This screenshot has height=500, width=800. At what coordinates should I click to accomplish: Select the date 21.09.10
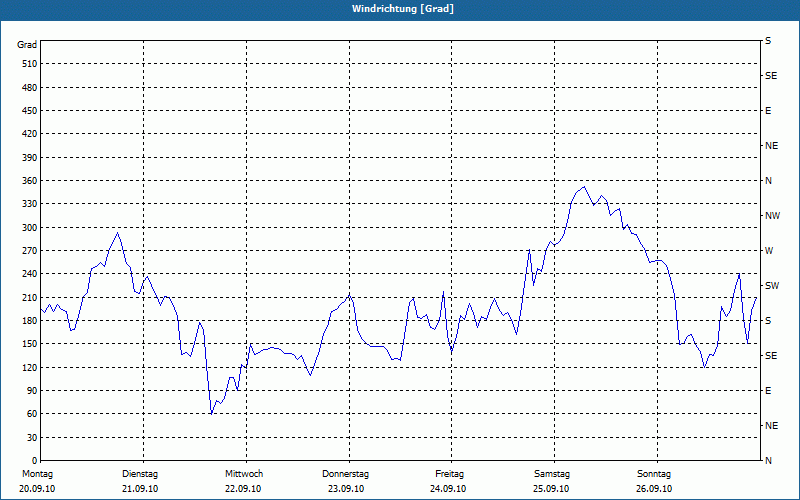coord(140,489)
